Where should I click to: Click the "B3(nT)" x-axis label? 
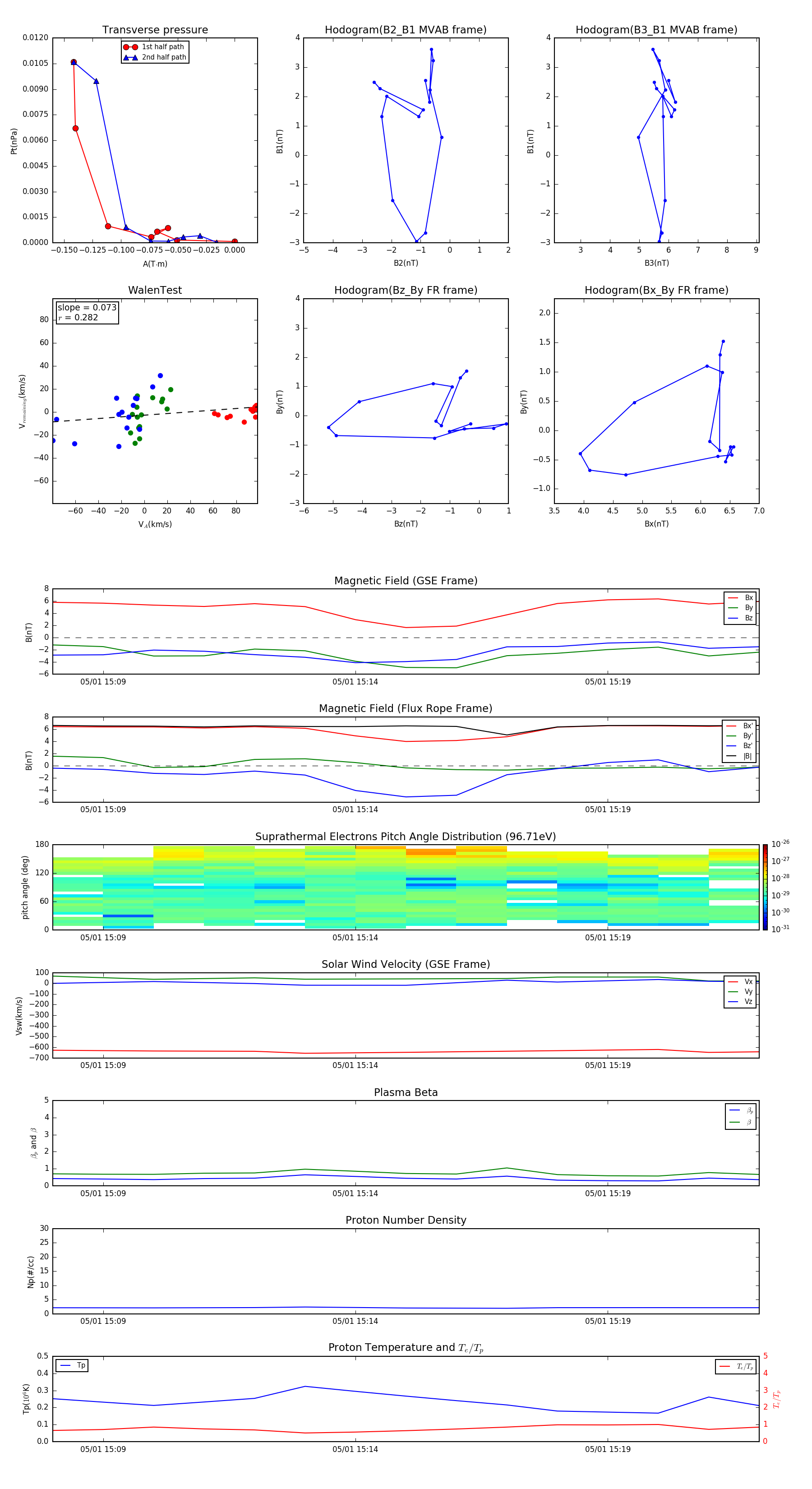point(656,263)
